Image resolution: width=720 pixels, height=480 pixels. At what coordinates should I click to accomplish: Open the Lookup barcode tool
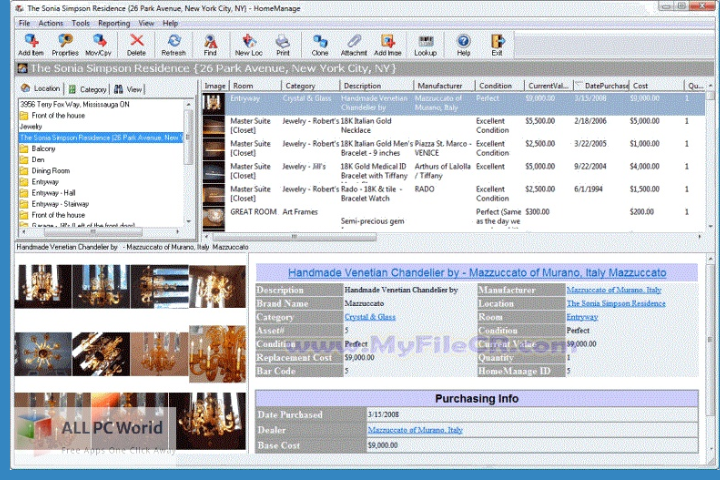pyautogui.click(x=425, y=45)
